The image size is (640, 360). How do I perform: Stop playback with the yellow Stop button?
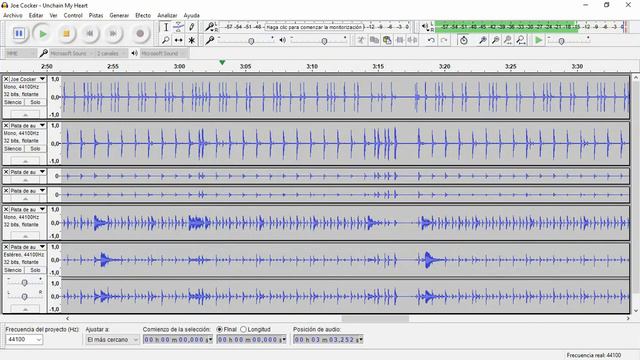click(66, 33)
